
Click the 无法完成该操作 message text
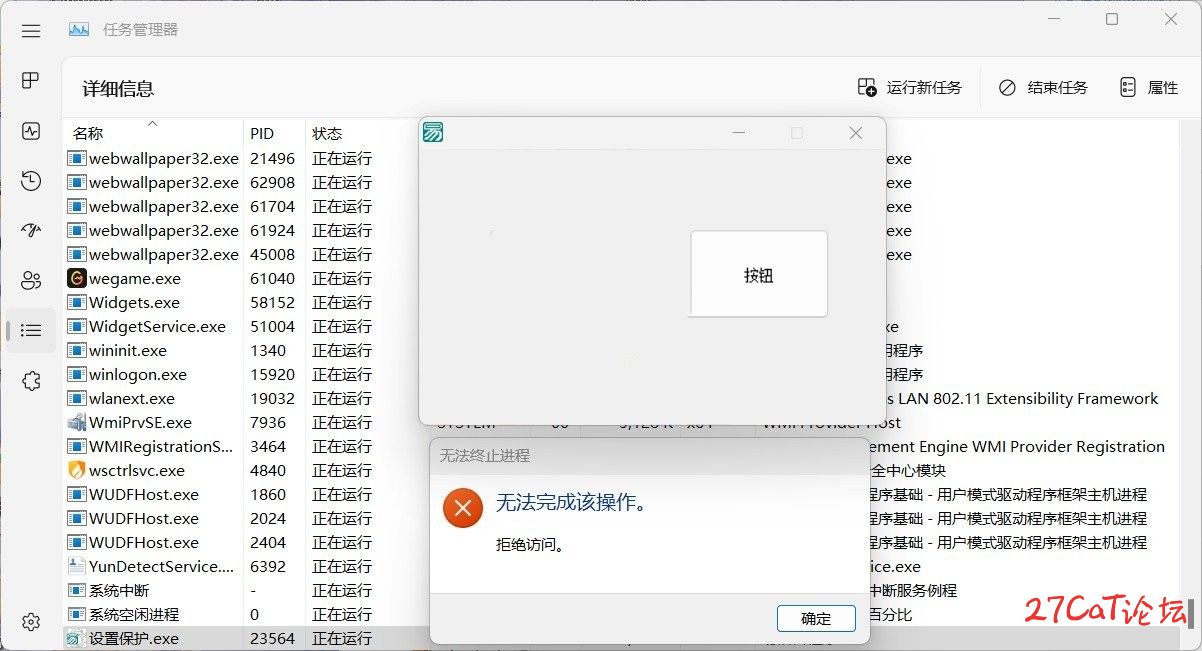point(571,502)
